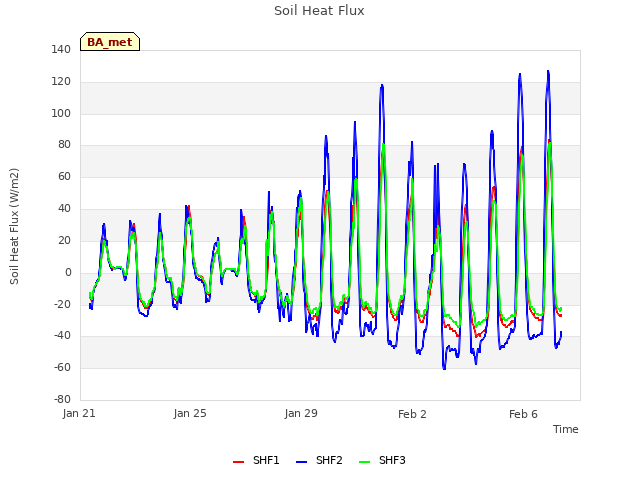This screenshot has width=640, height=480.
Task: Toggle the SHF2 series in legend
Action: coord(319,460)
